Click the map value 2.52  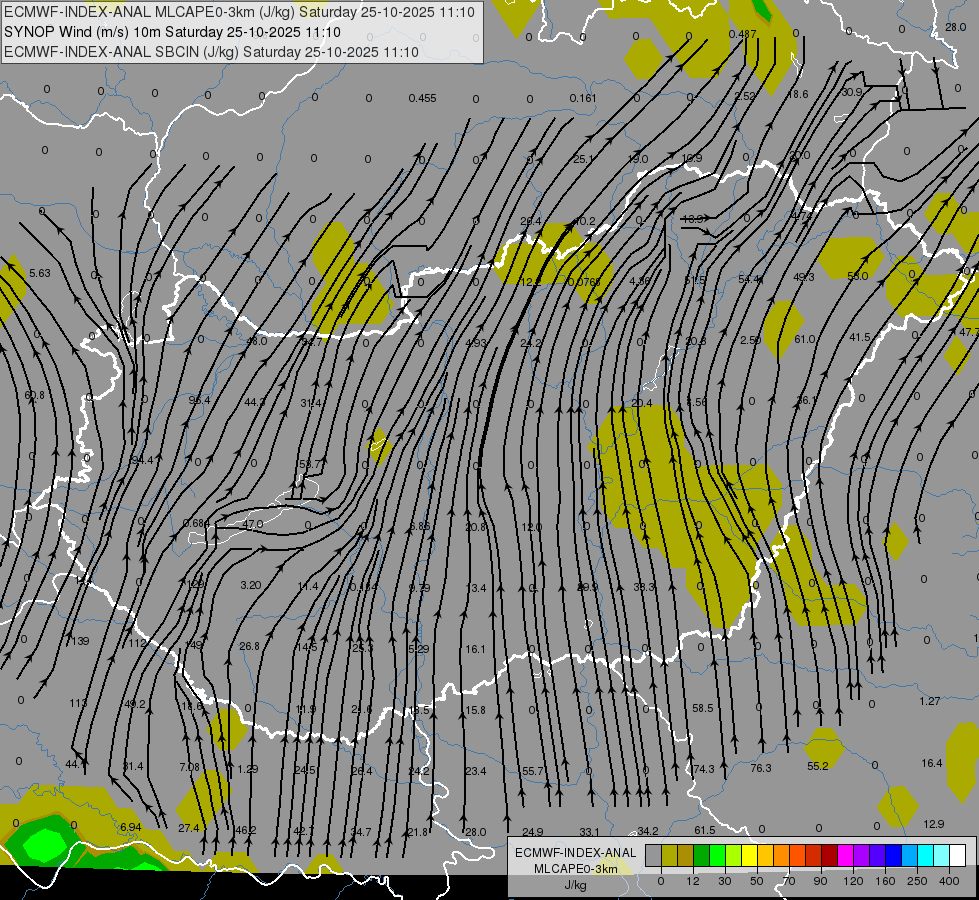click(x=745, y=96)
